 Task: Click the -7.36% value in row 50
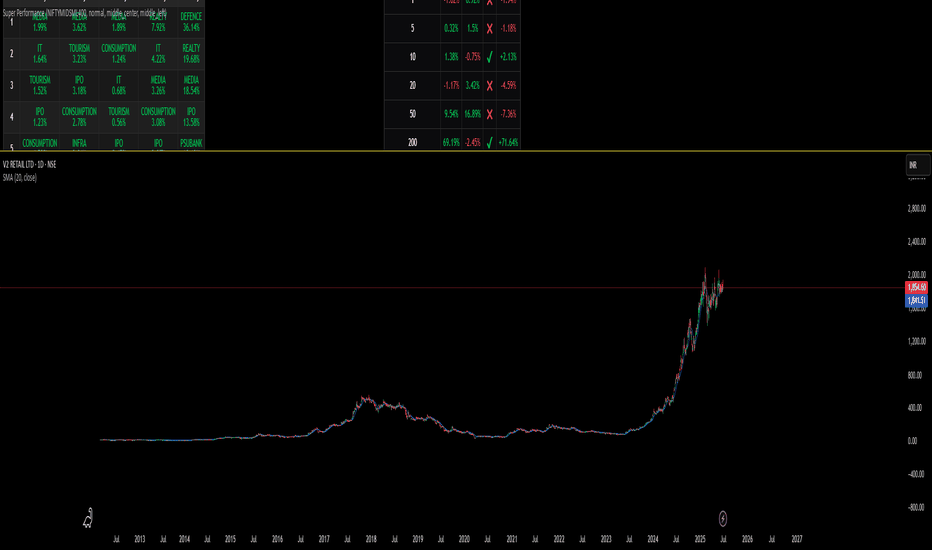coord(508,114)
